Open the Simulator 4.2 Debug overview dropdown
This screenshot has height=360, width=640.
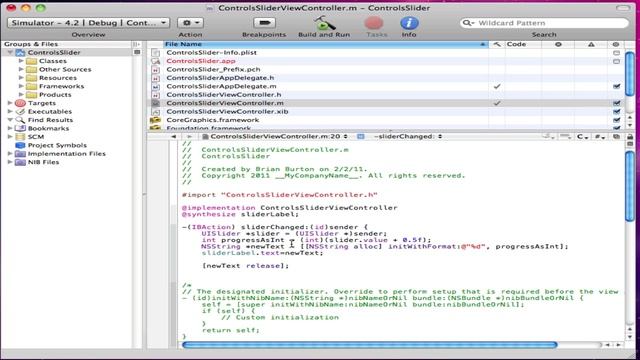pos(88,23)
